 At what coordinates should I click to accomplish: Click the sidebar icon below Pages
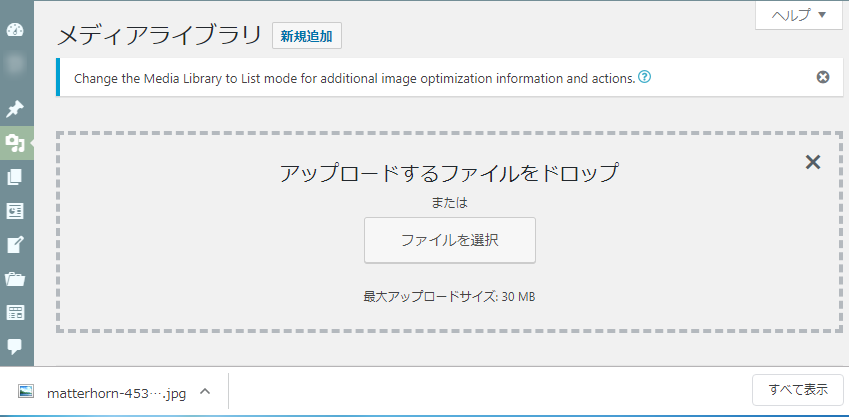(x=15, y=211)
